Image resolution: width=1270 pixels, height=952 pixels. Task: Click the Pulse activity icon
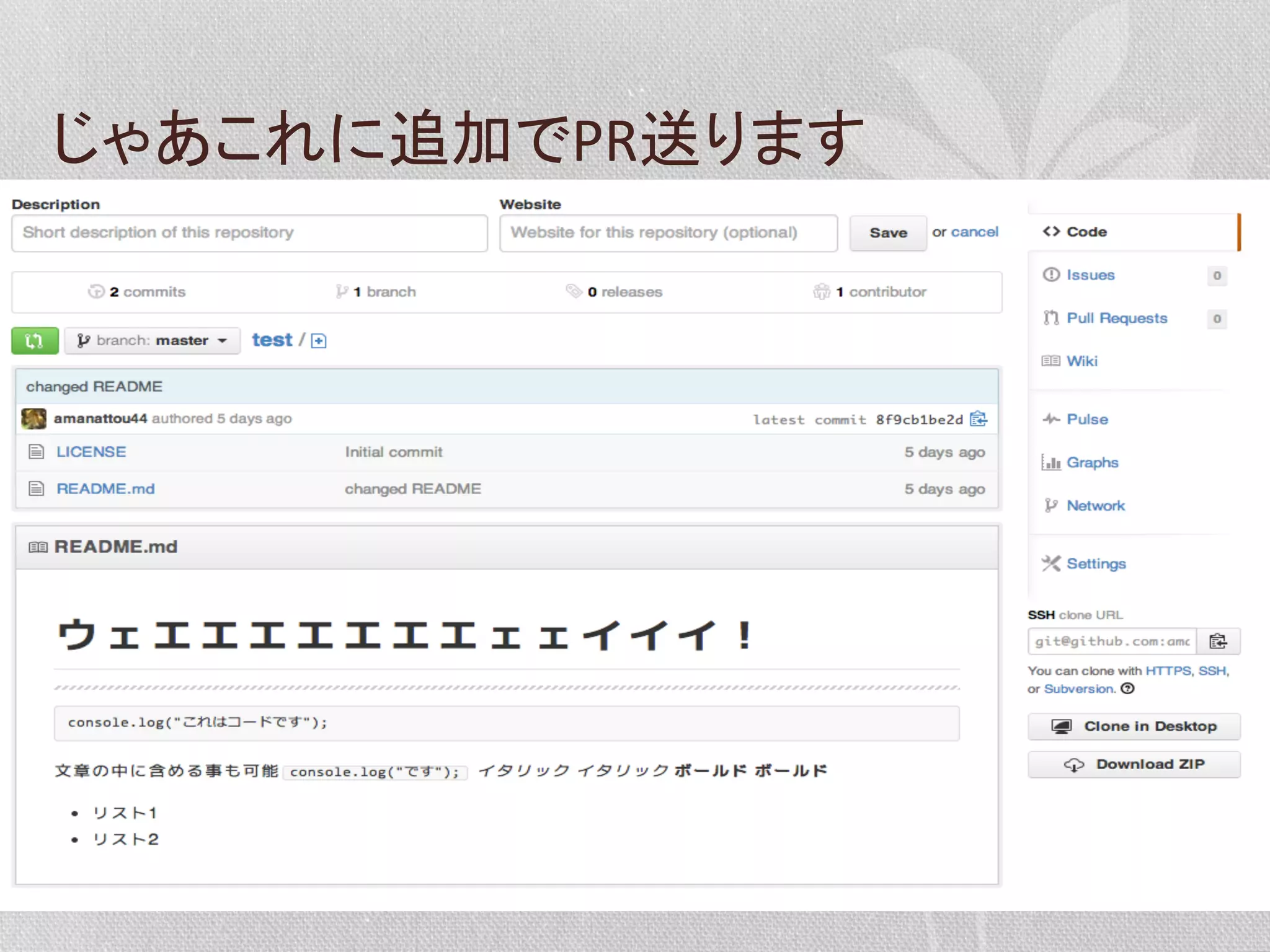point(1051,419)
